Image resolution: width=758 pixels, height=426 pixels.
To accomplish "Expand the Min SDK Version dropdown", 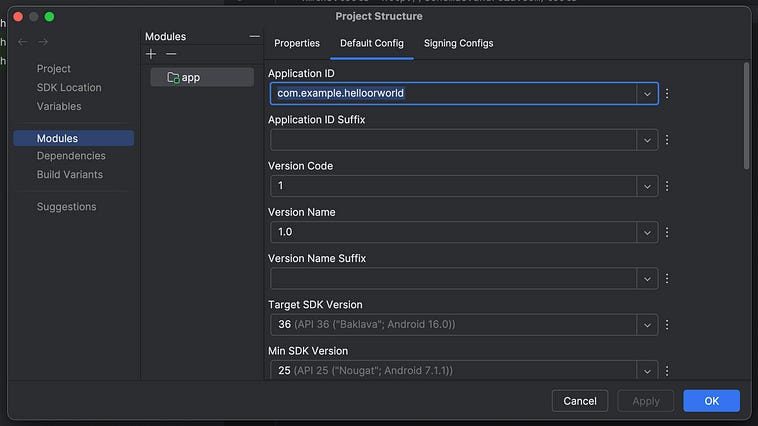I will [647, 371].
